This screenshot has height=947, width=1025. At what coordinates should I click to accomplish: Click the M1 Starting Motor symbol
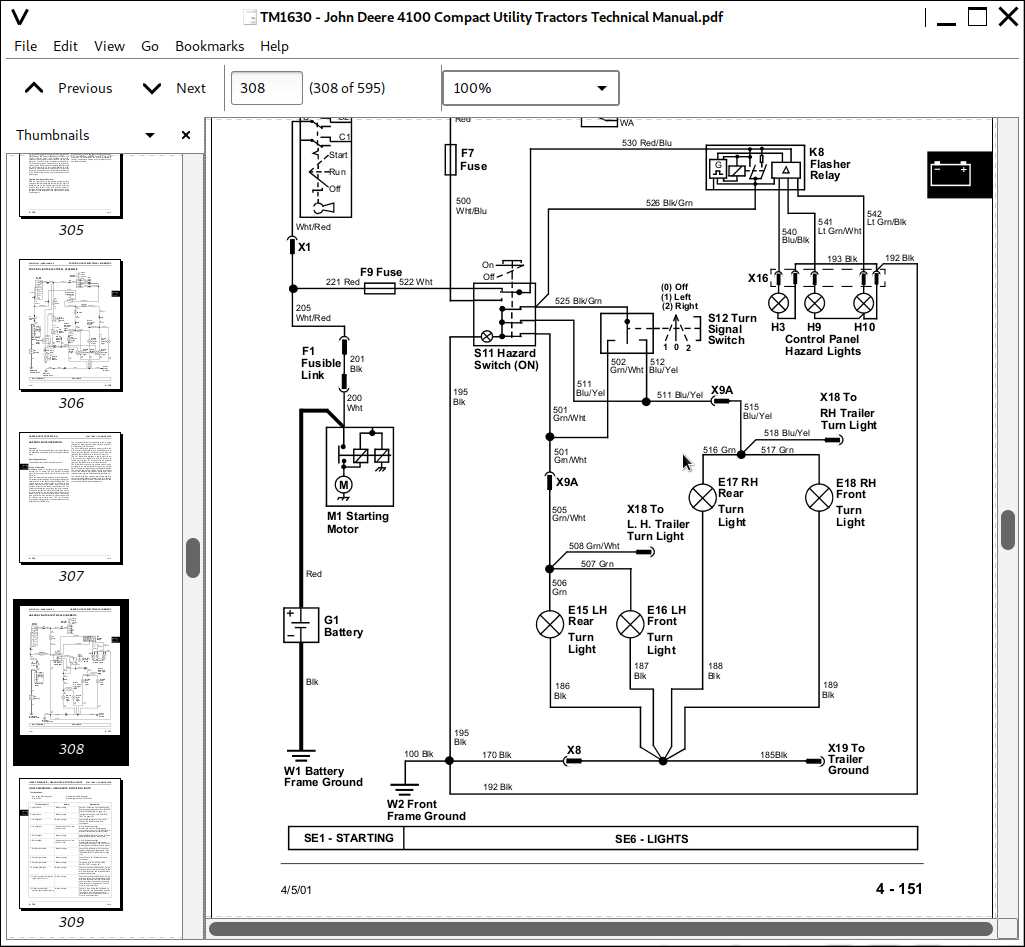(x=360, y=466)
